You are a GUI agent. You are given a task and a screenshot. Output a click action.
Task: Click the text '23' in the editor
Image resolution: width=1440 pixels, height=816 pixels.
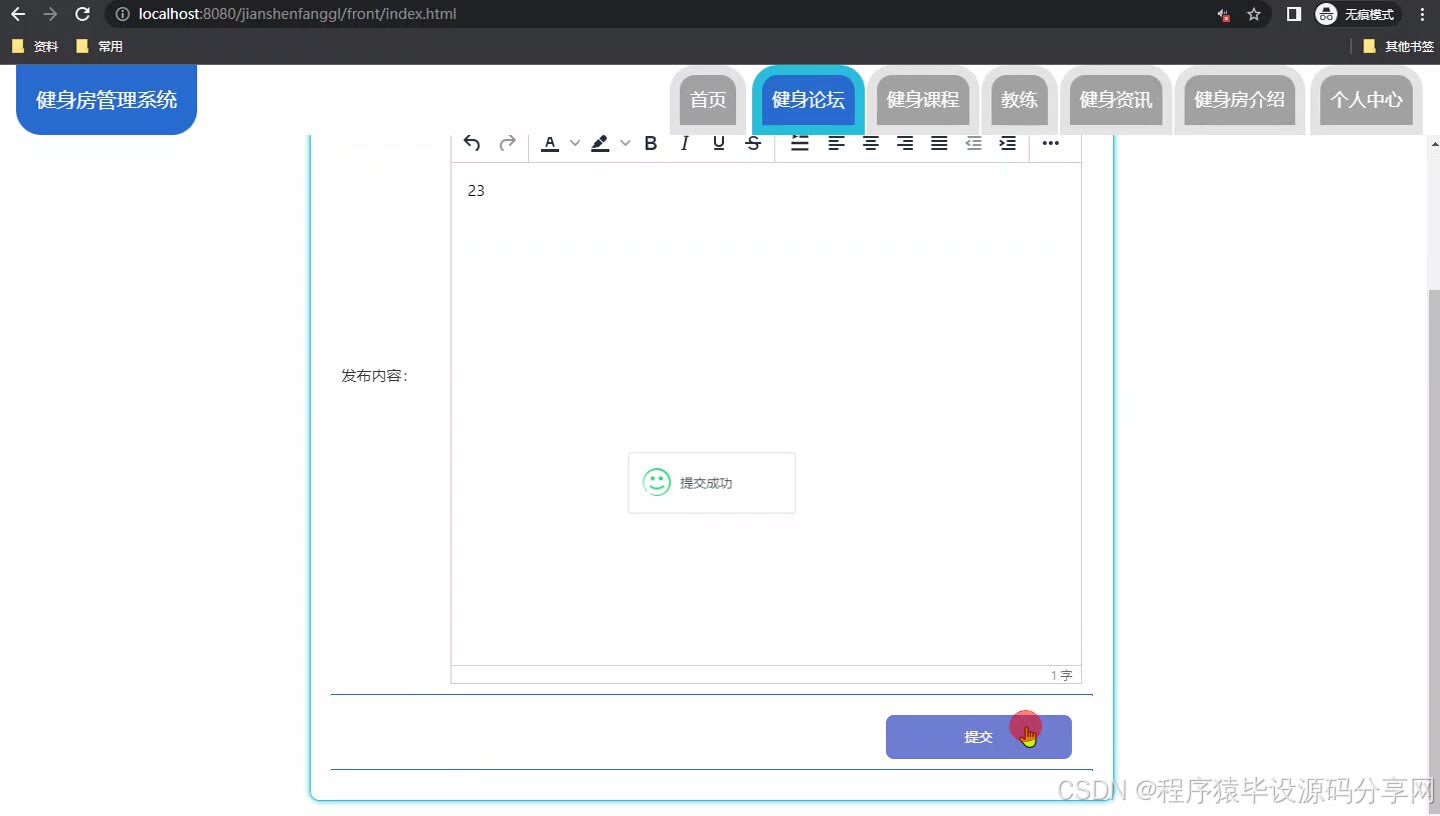[476, 190]
